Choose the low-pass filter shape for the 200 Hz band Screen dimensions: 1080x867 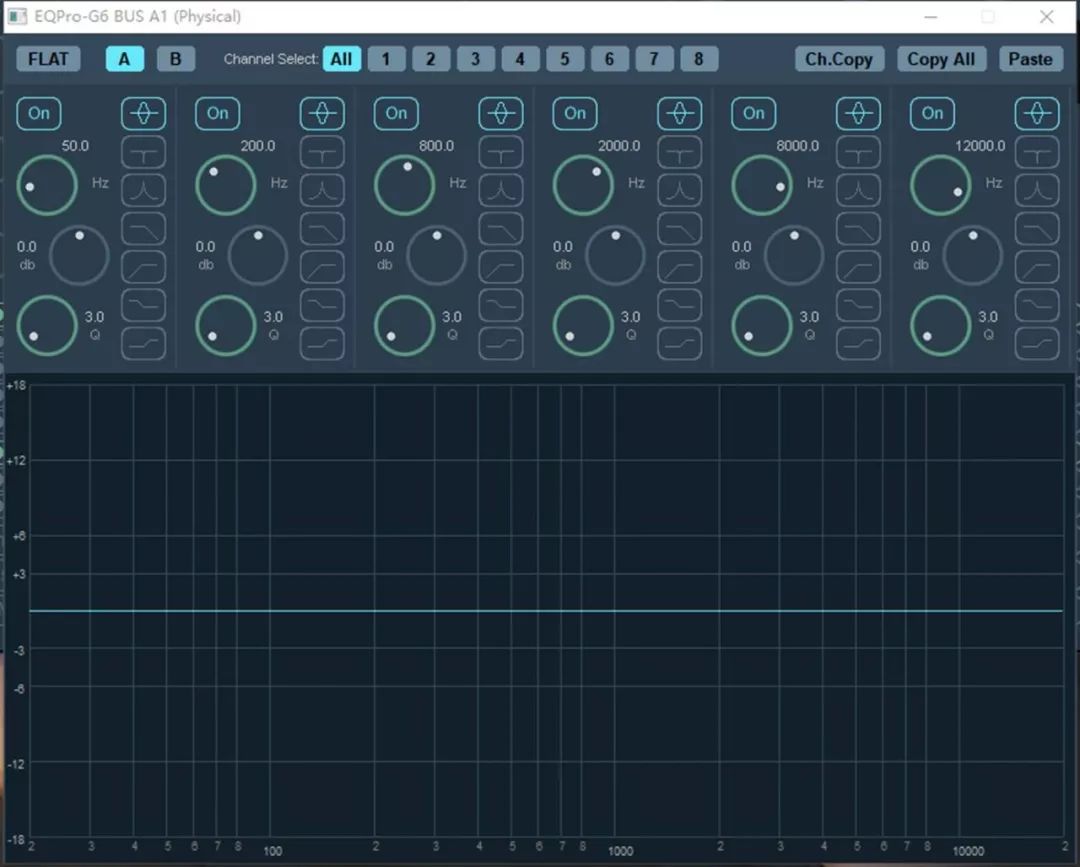pyautogui.click(x=322, y=229)
